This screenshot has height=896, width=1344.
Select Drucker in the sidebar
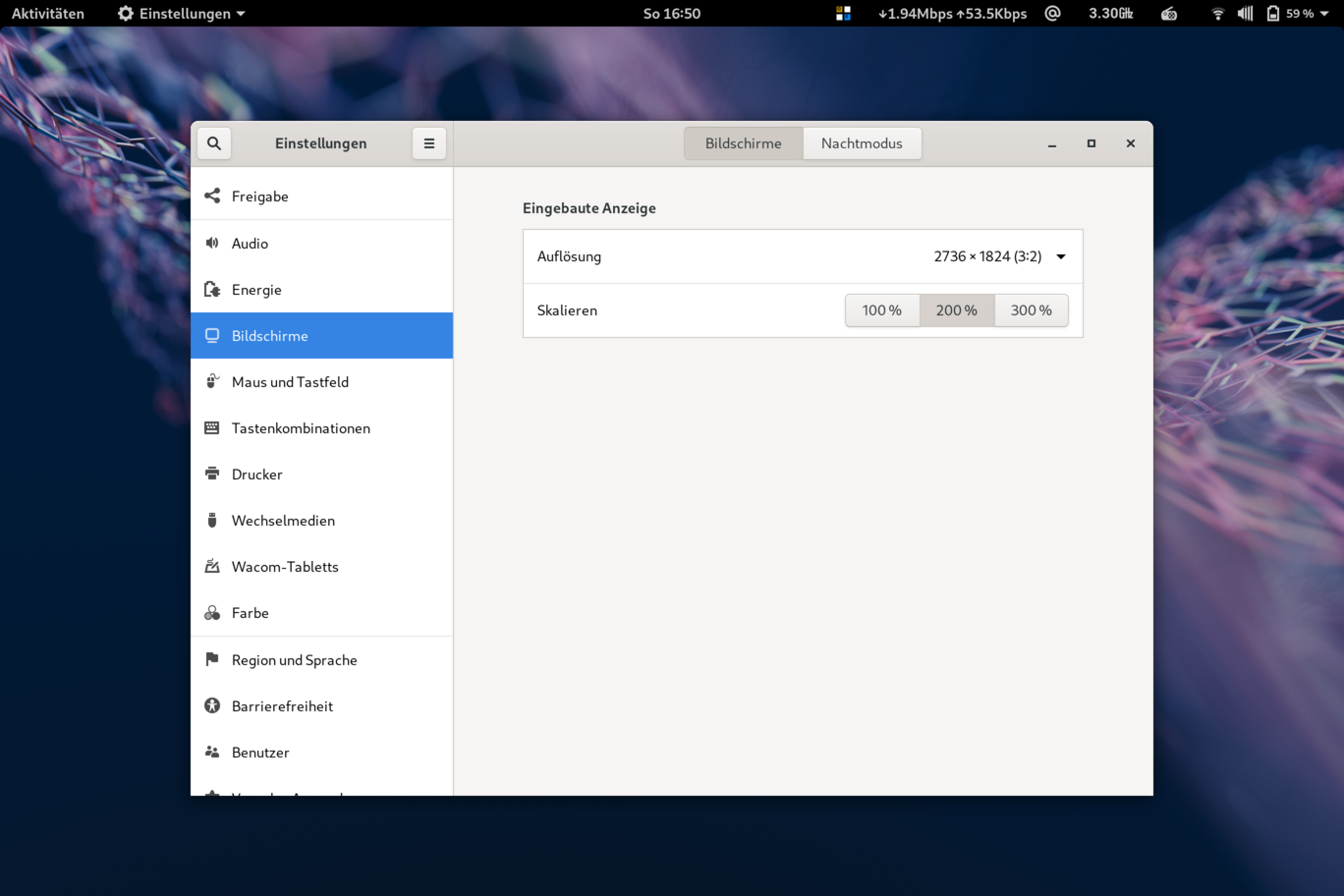pos(322,474)
